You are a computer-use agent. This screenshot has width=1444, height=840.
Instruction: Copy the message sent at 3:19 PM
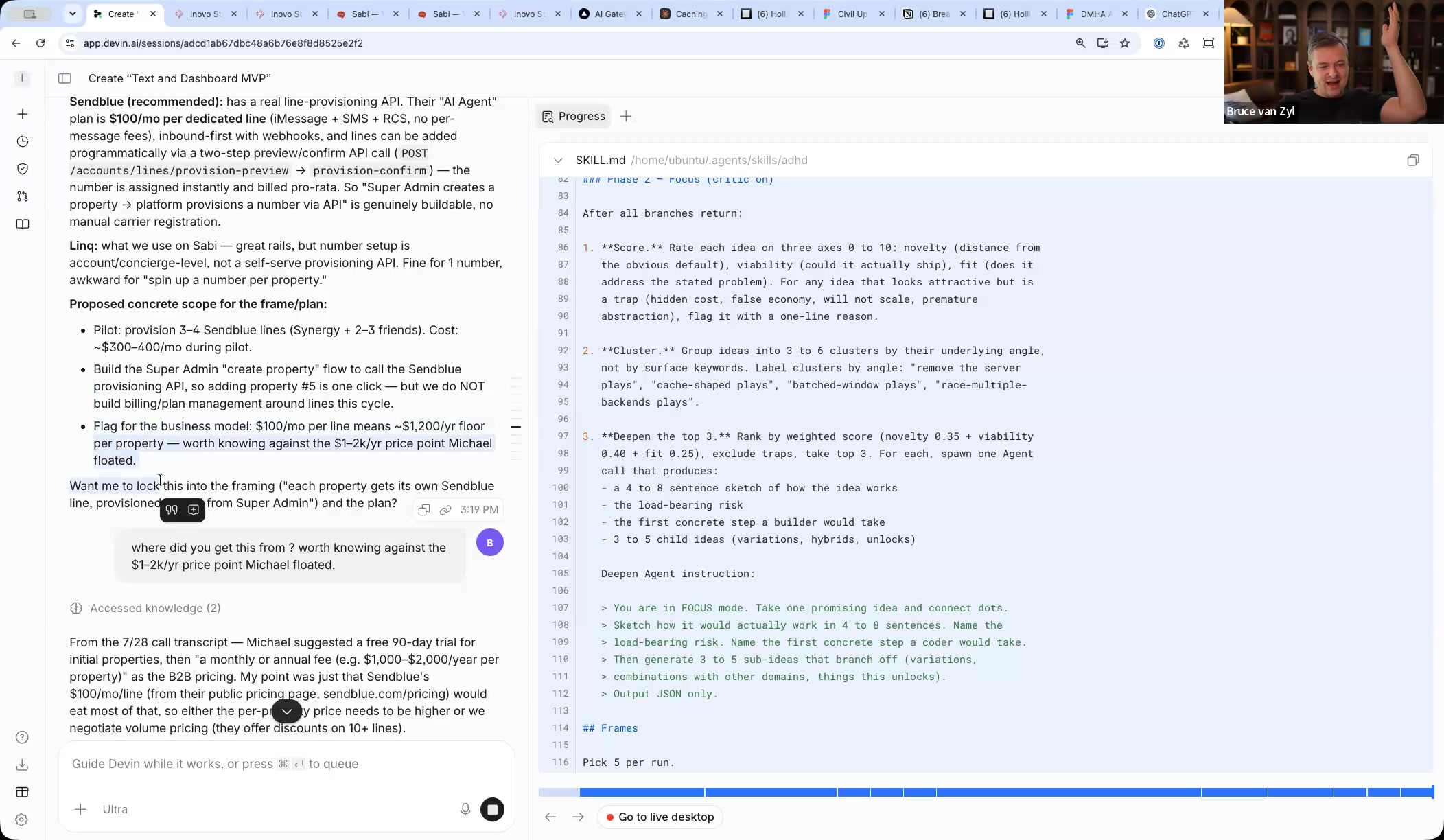[x=424, y=510]
